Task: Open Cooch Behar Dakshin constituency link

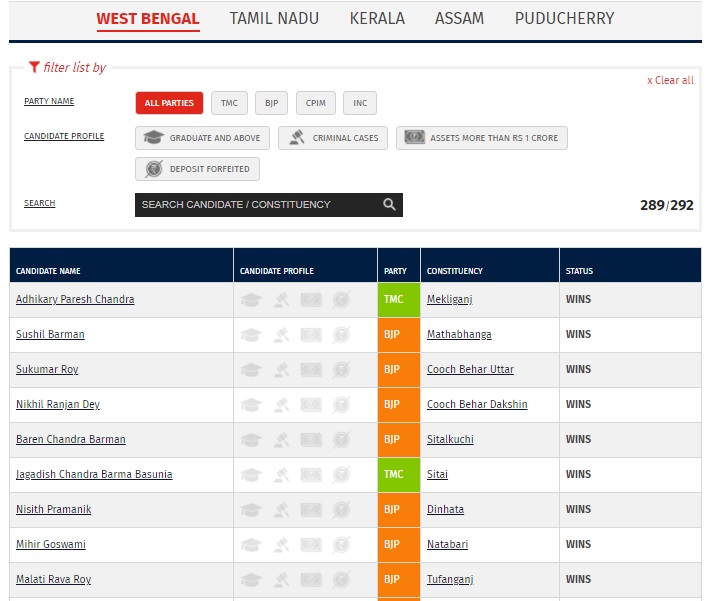Action: click(x=477, y=404)
